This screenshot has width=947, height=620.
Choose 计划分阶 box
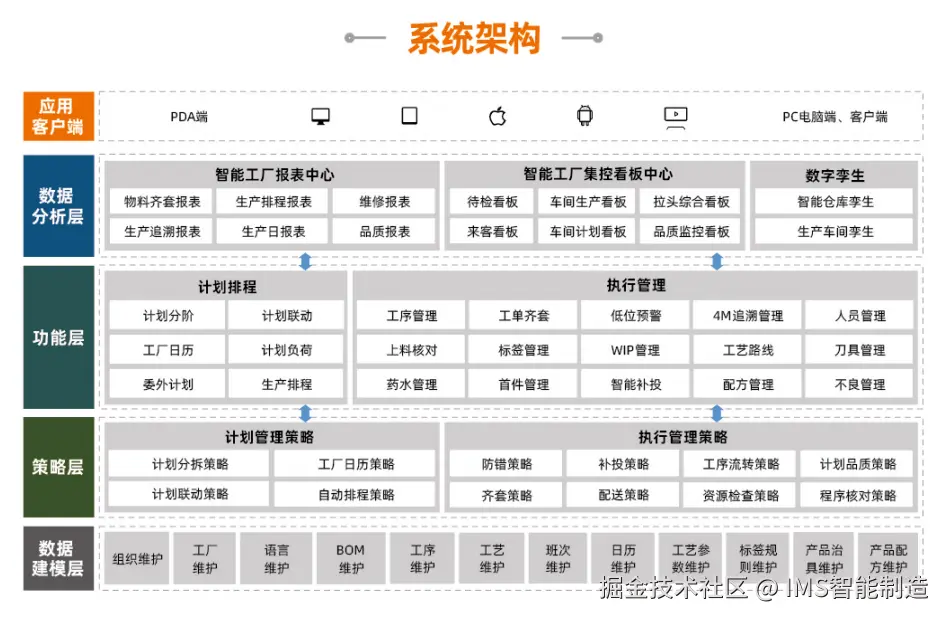pyautogui.click(x=168, y=316)
